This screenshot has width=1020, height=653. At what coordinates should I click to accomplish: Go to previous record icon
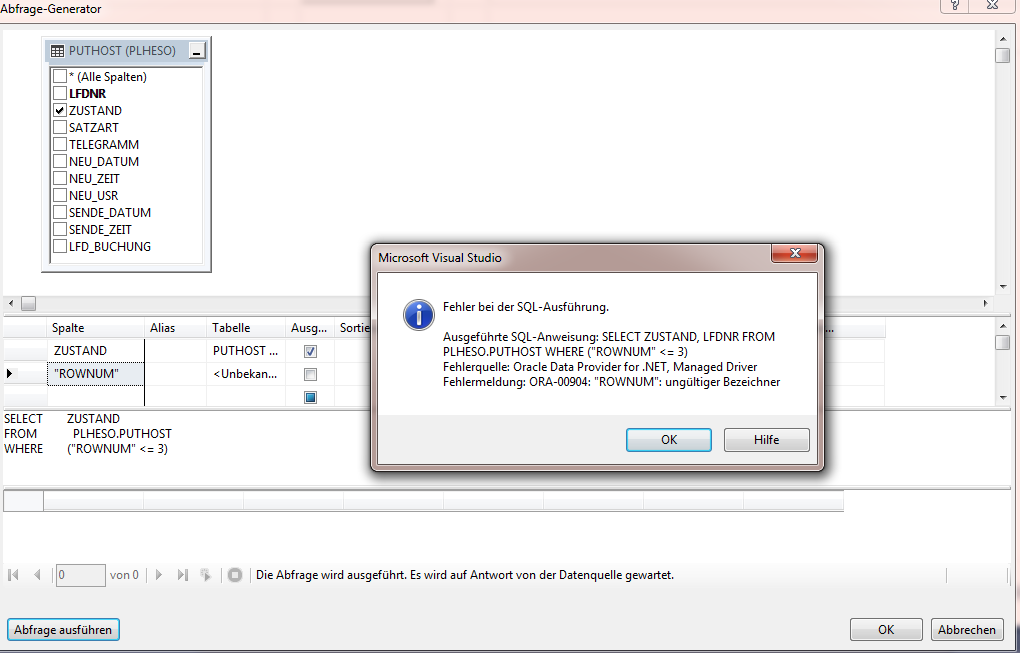37,575
